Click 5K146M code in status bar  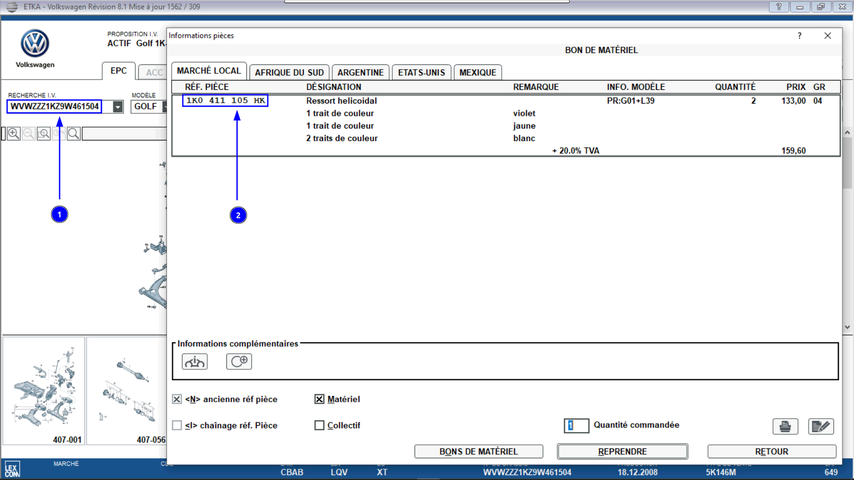click(721, 472)
